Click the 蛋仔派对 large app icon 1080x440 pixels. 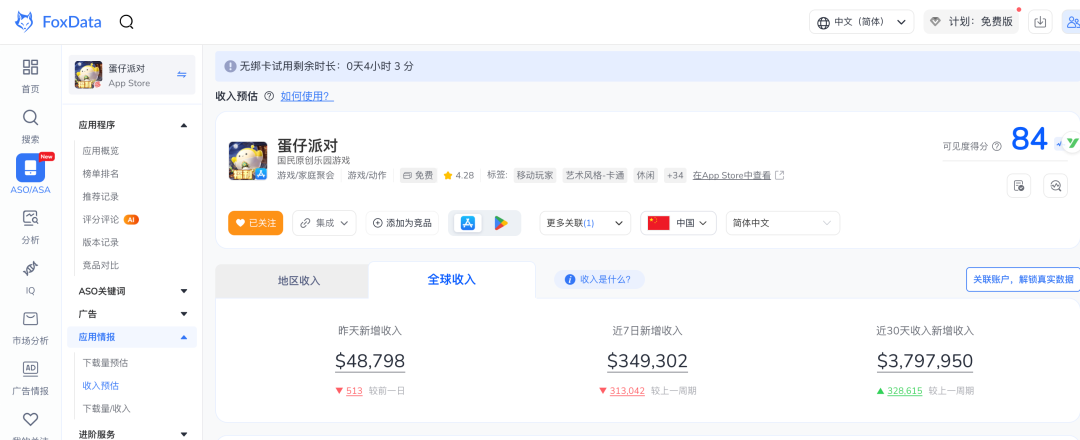coord(248,160)
